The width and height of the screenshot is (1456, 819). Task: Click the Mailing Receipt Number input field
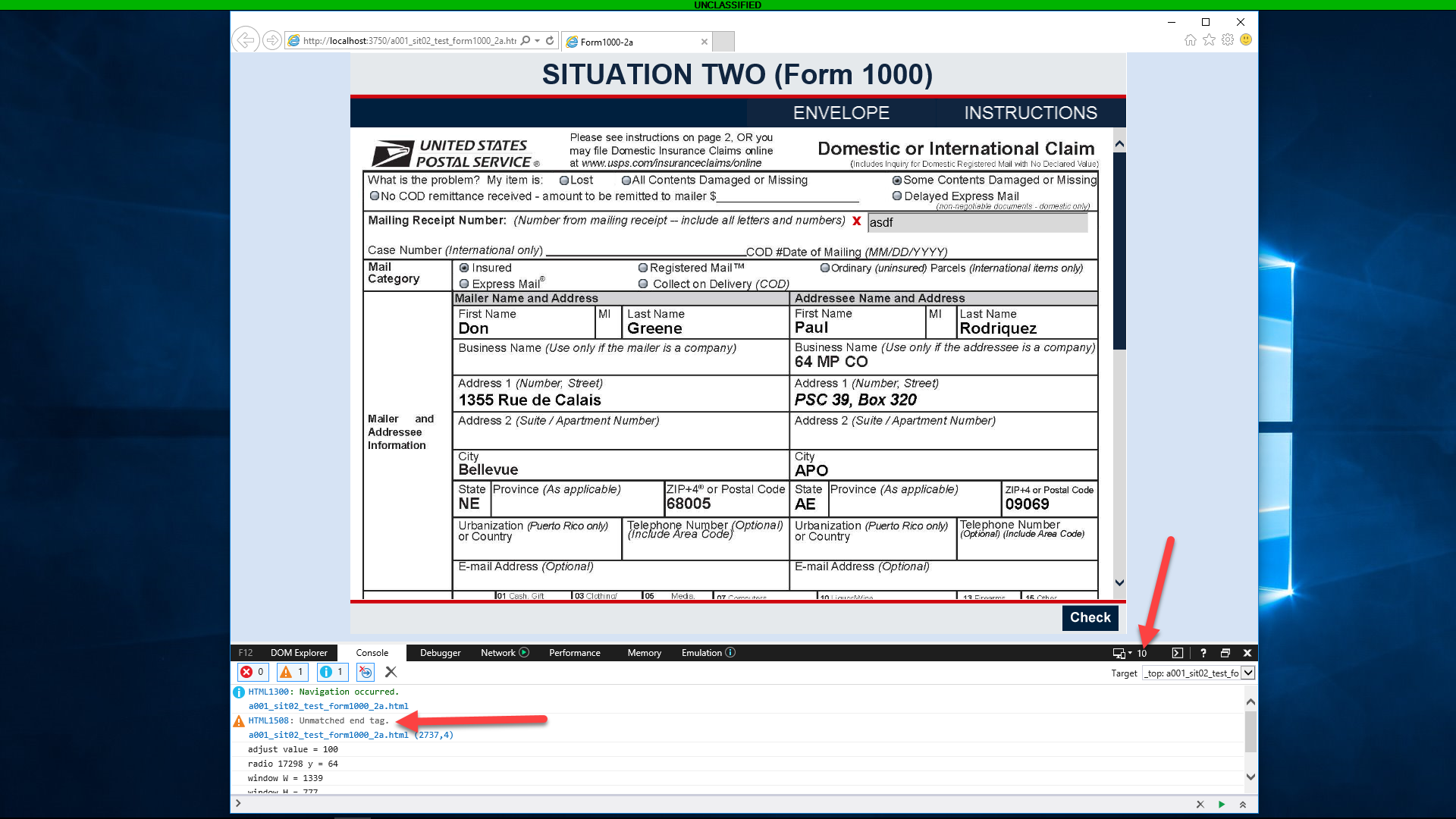click(977, 223)
